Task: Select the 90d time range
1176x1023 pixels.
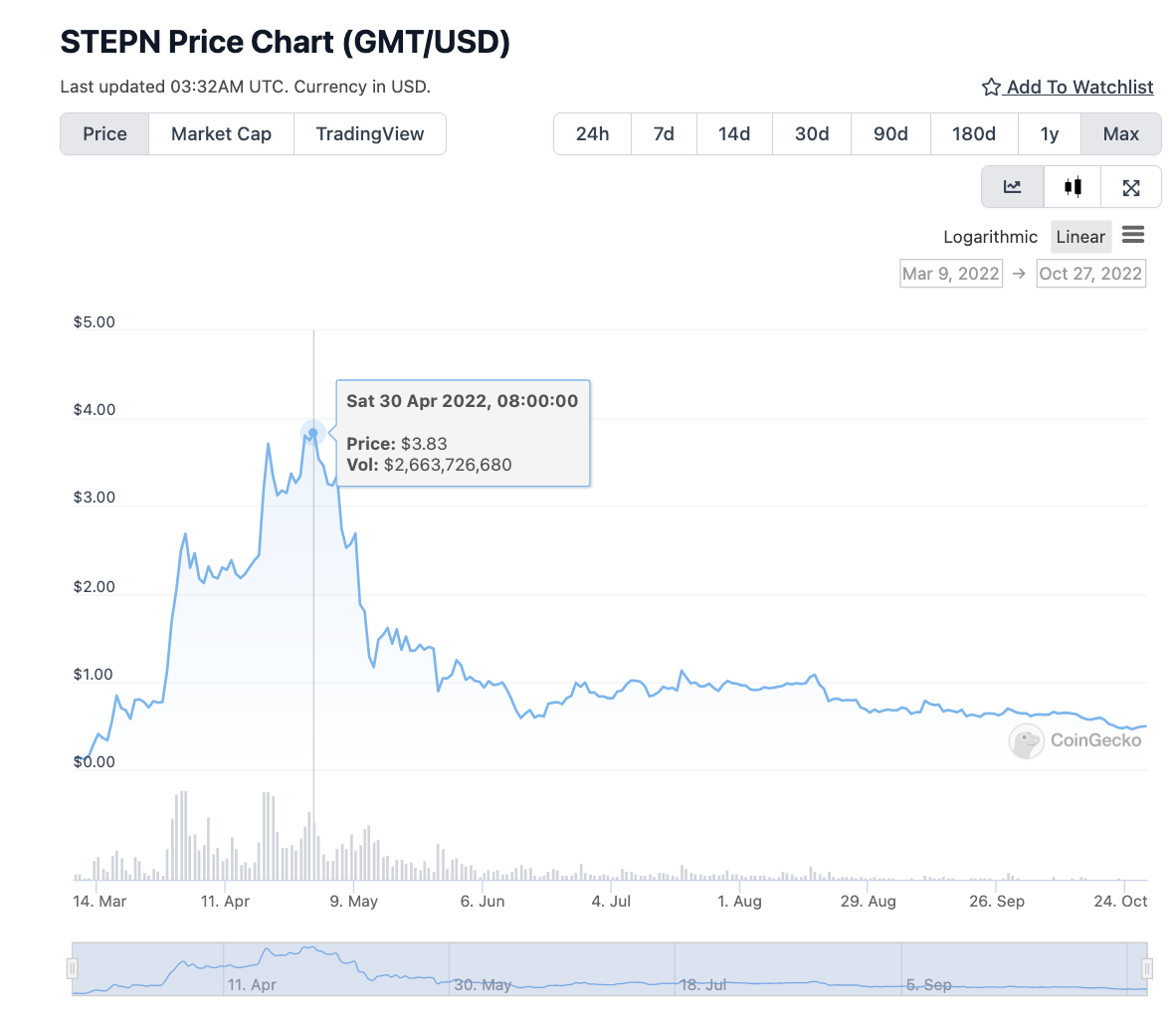Action: click(890, 134)
